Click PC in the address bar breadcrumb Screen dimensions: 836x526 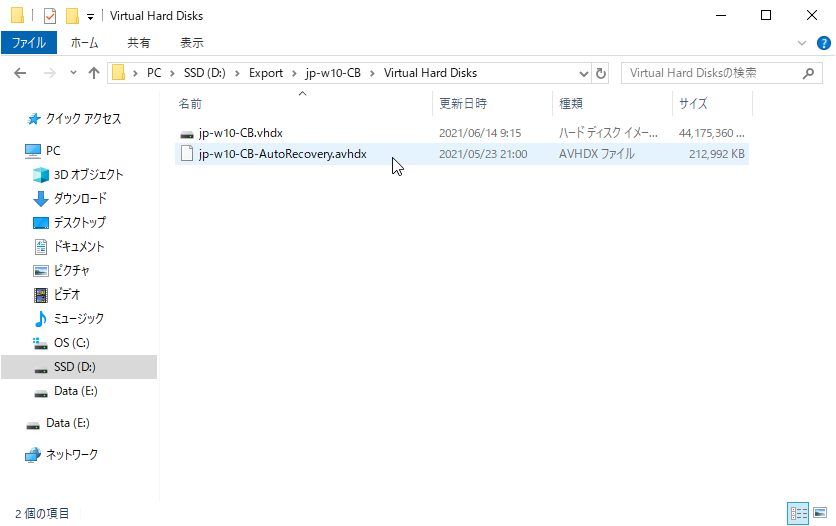pos(154,73)
